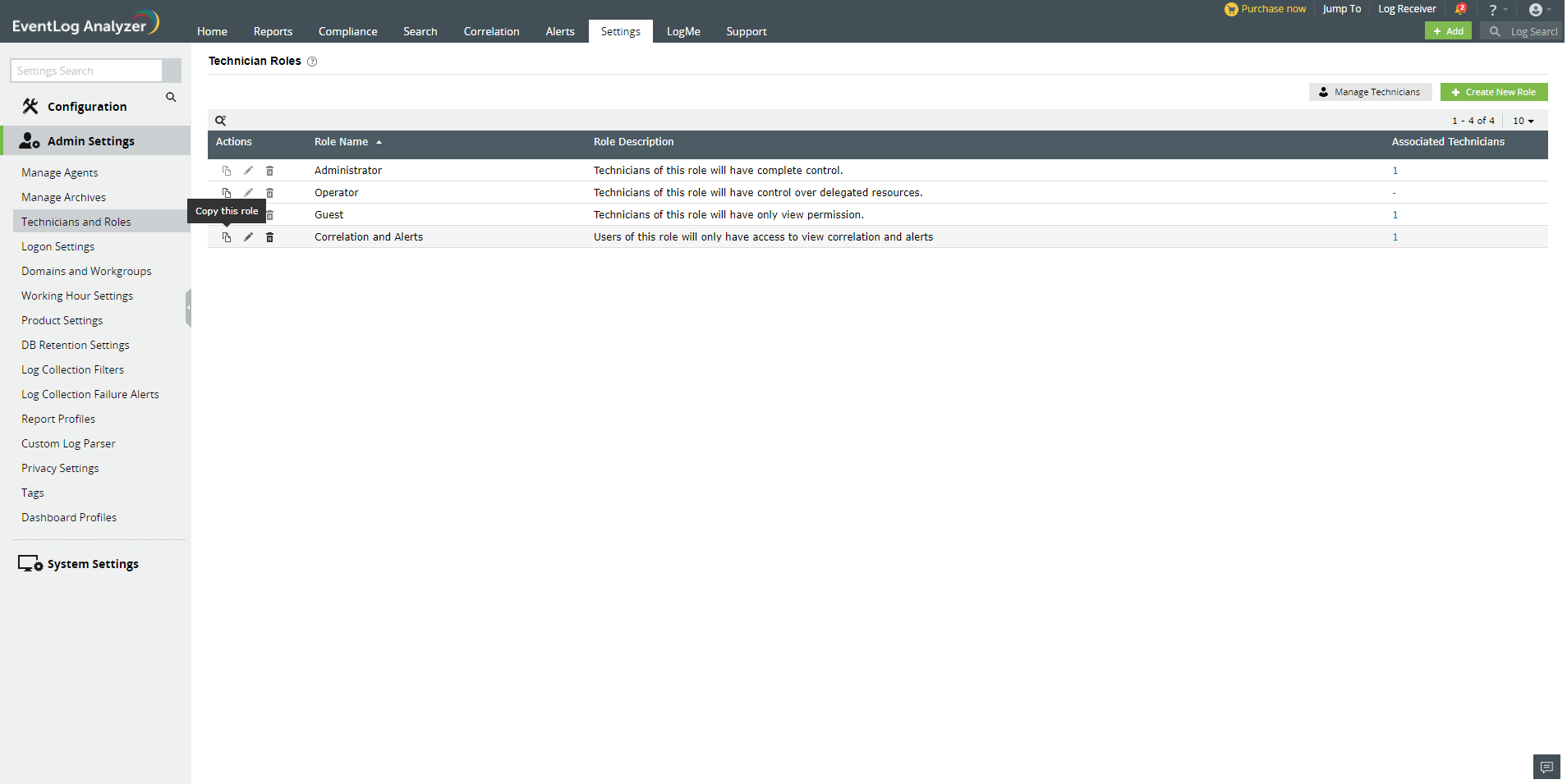Open the user account menu
1567x784 pixels.
pos(1536,10)
